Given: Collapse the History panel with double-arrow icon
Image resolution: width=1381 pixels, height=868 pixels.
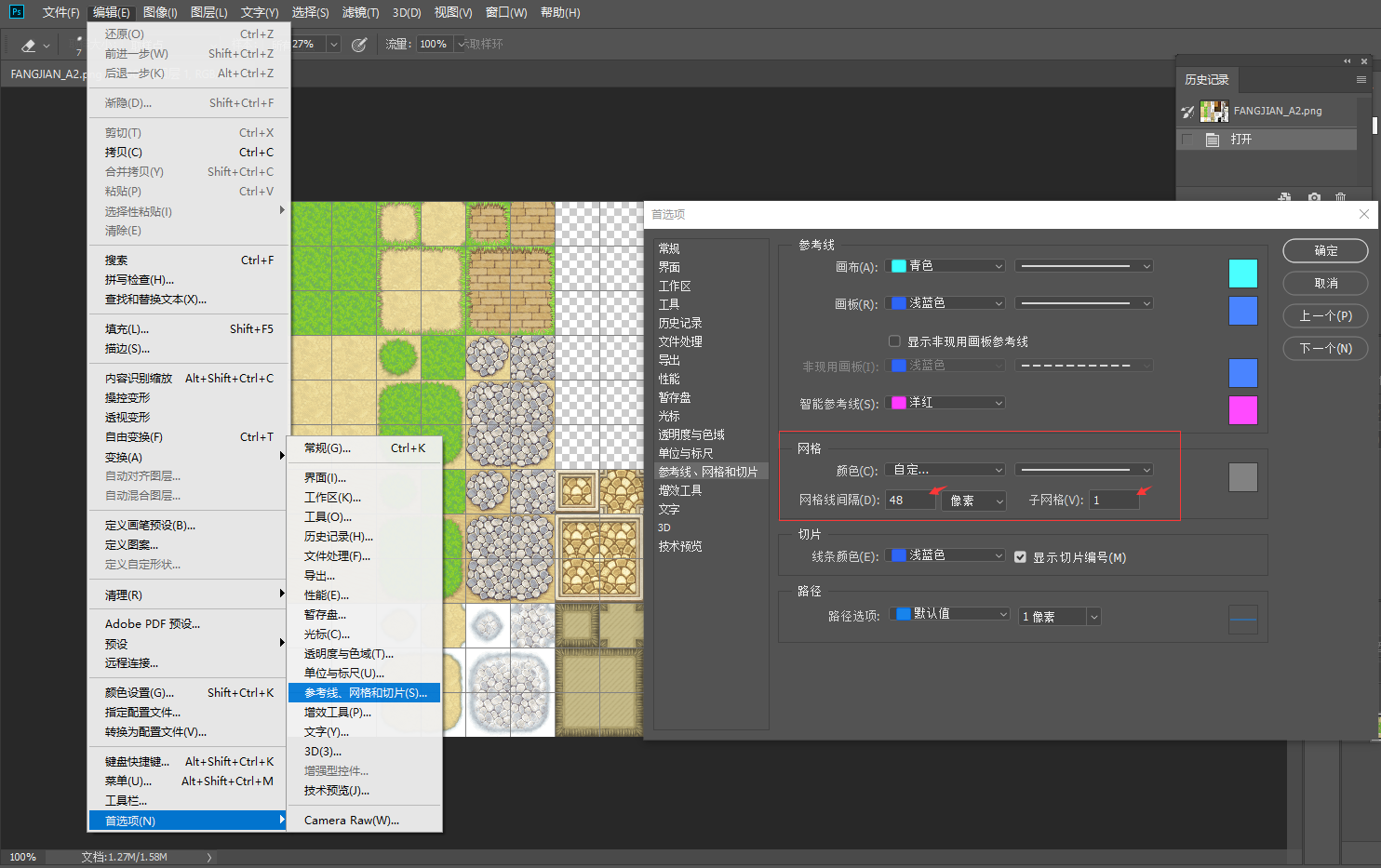Looking at the screenshot, I should (1347, 61).
